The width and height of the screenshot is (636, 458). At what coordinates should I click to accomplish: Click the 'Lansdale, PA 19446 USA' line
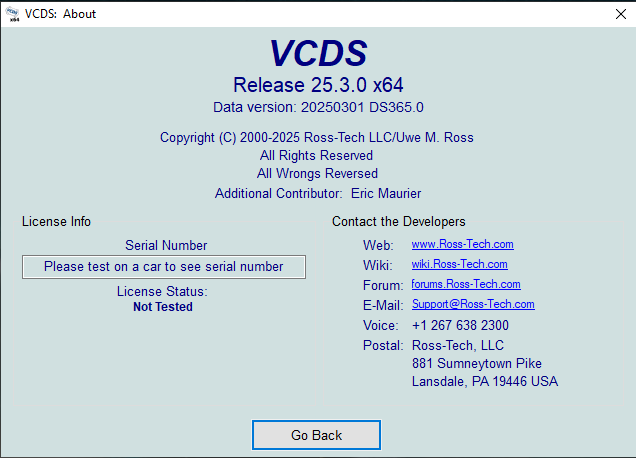coord(485,381)
